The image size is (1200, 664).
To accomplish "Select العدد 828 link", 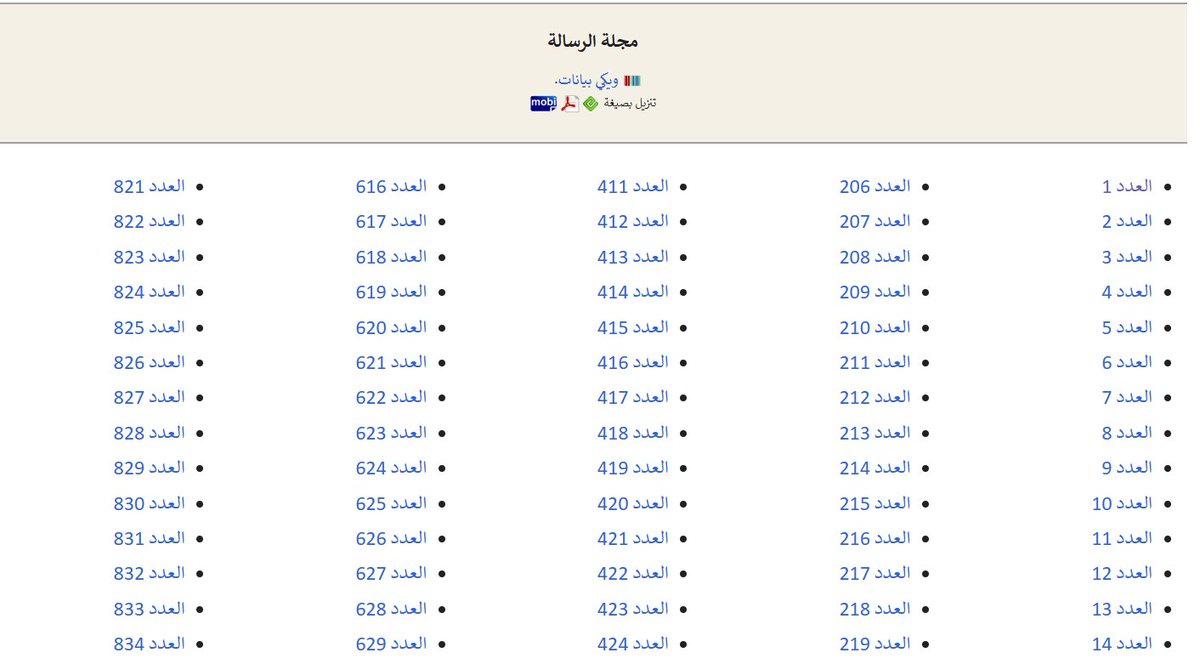I will click(x=149, y=433).
